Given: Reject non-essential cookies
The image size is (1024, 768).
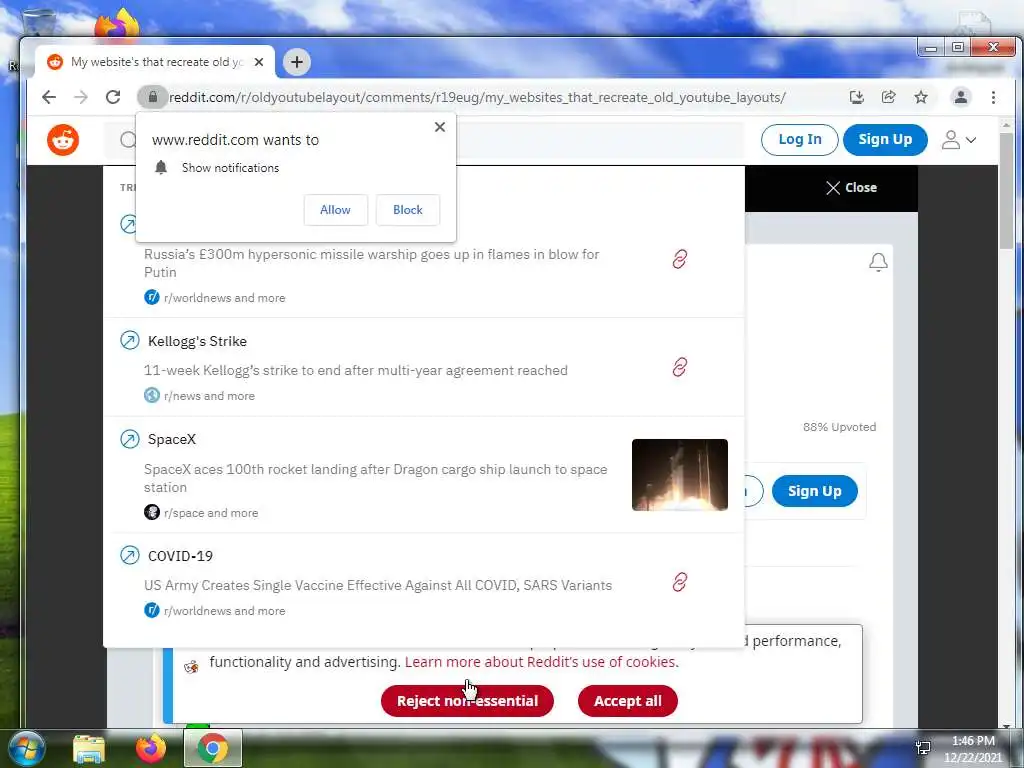Looking at the screenshot, I should (467, 701).
